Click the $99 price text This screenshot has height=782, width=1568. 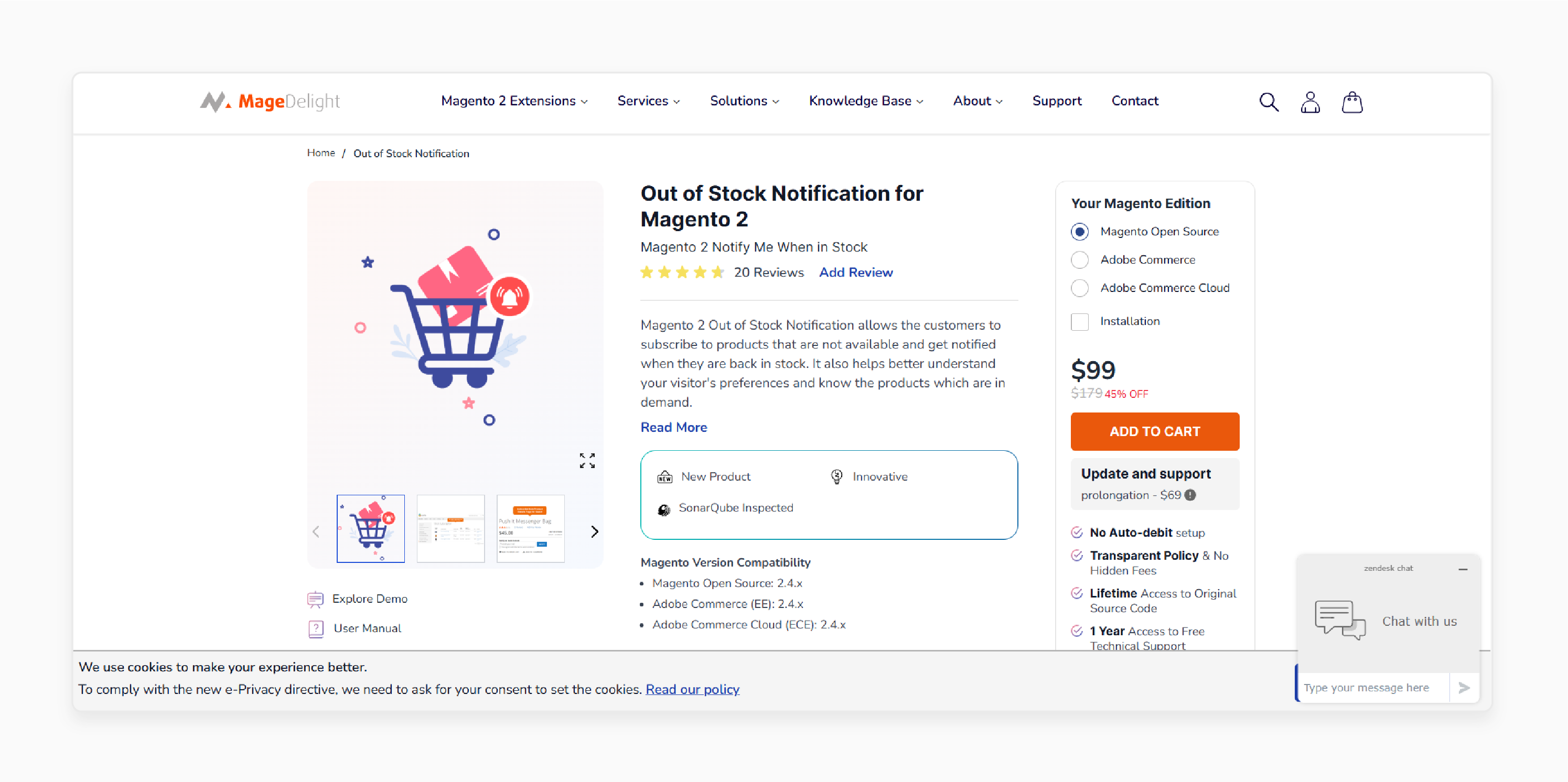point(1093,371)
